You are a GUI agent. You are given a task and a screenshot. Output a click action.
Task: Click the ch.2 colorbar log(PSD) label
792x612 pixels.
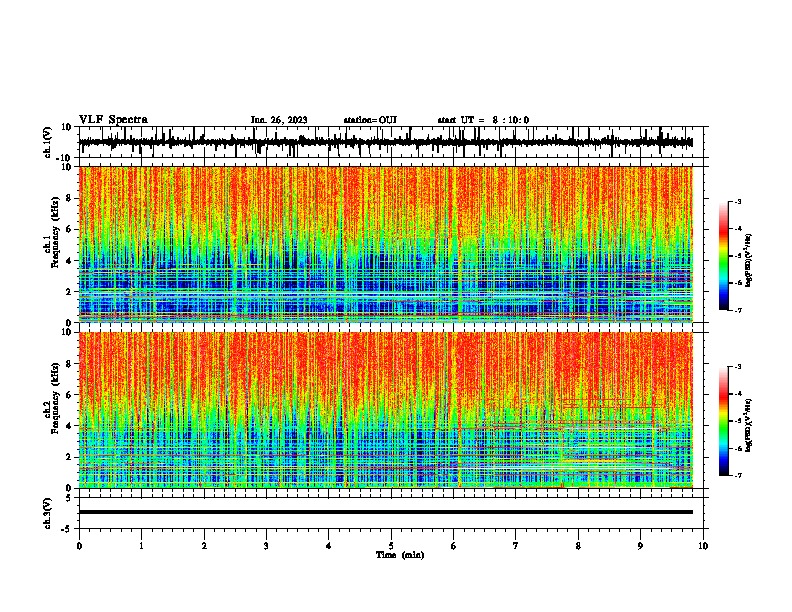coord(748,425)
